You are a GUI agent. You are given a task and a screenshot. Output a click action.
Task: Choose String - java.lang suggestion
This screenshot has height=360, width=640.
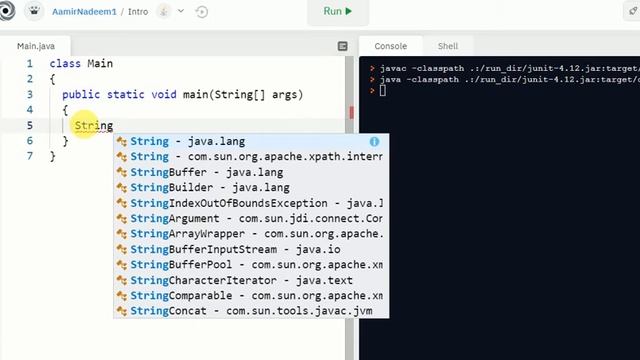pyautogui.click(x=251, y=142)
